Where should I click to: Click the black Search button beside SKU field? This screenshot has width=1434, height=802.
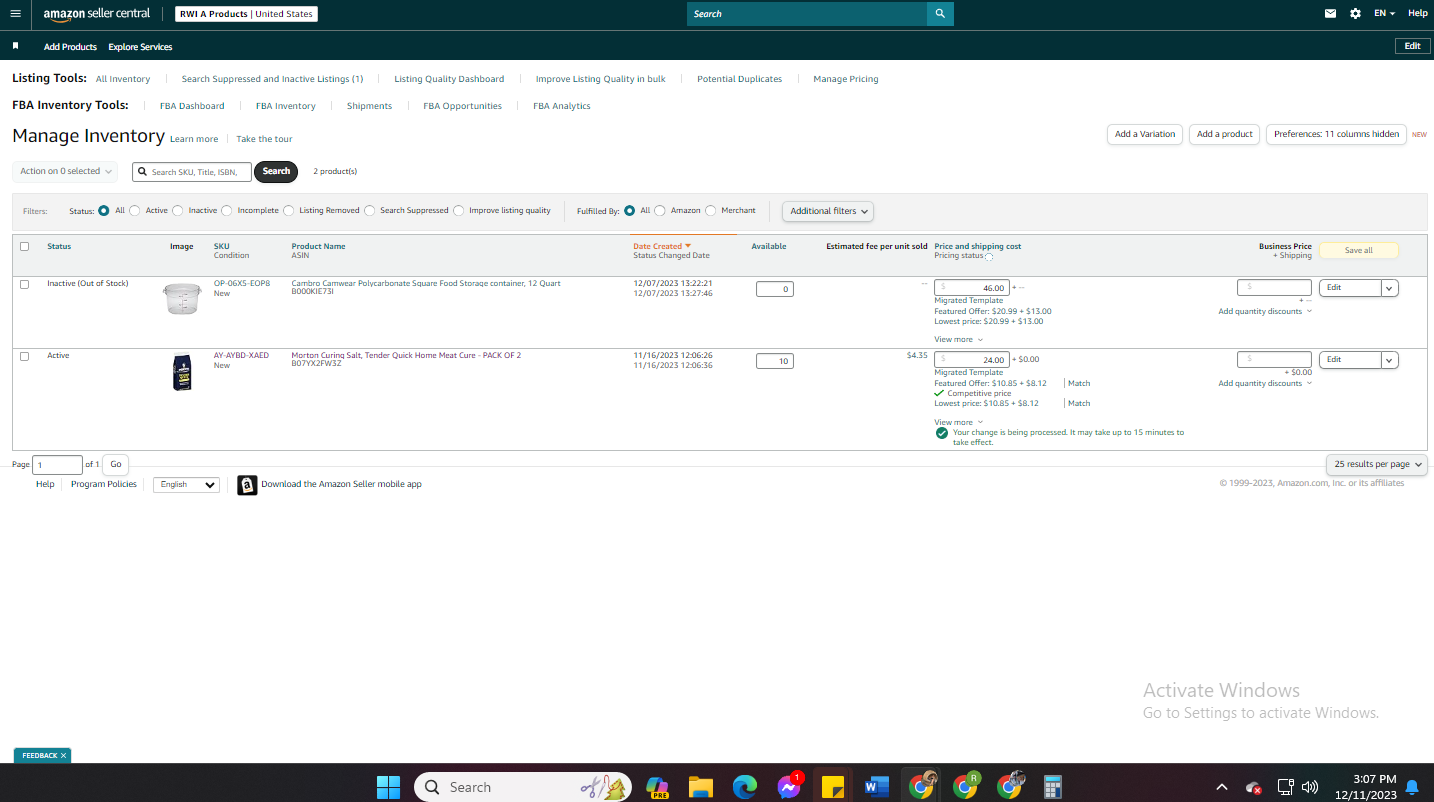click(x=276, y=172)
